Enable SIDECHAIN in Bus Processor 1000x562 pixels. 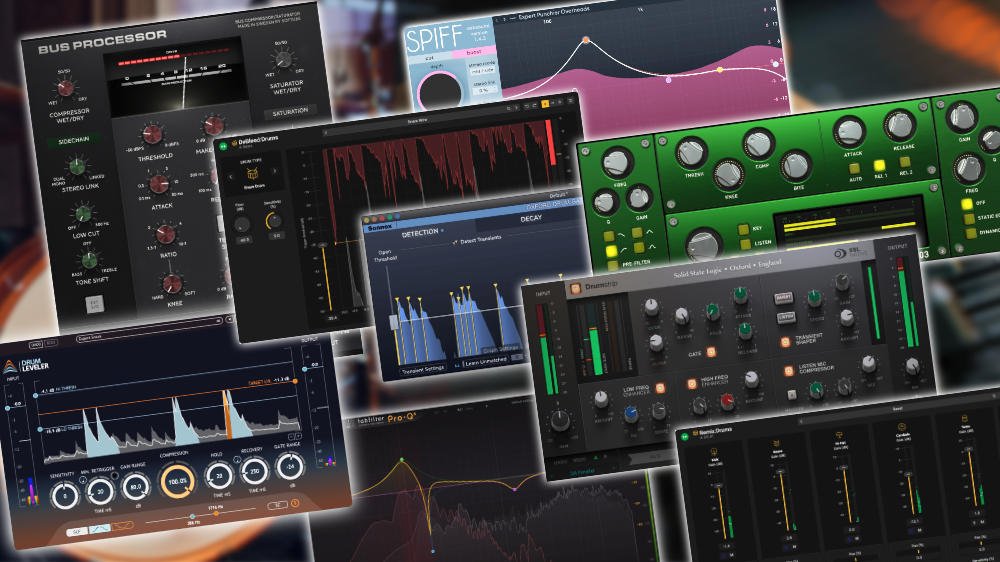[x=74, y=140]
